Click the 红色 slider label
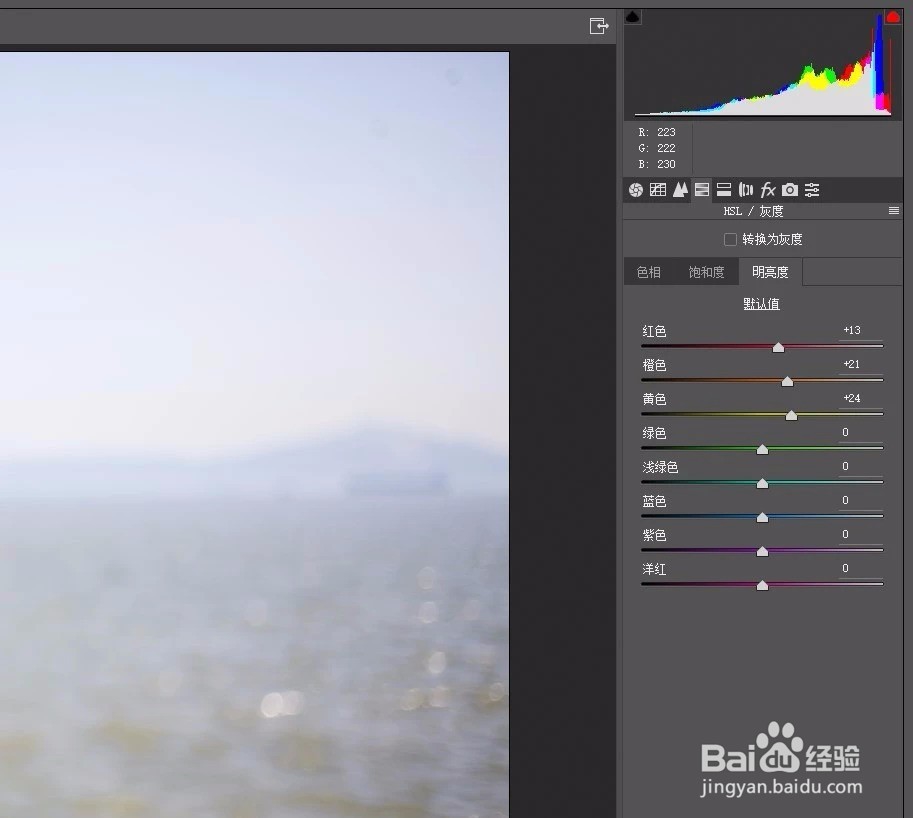Image resolution: width=913 pixels, height=818 pixels. 654,331
